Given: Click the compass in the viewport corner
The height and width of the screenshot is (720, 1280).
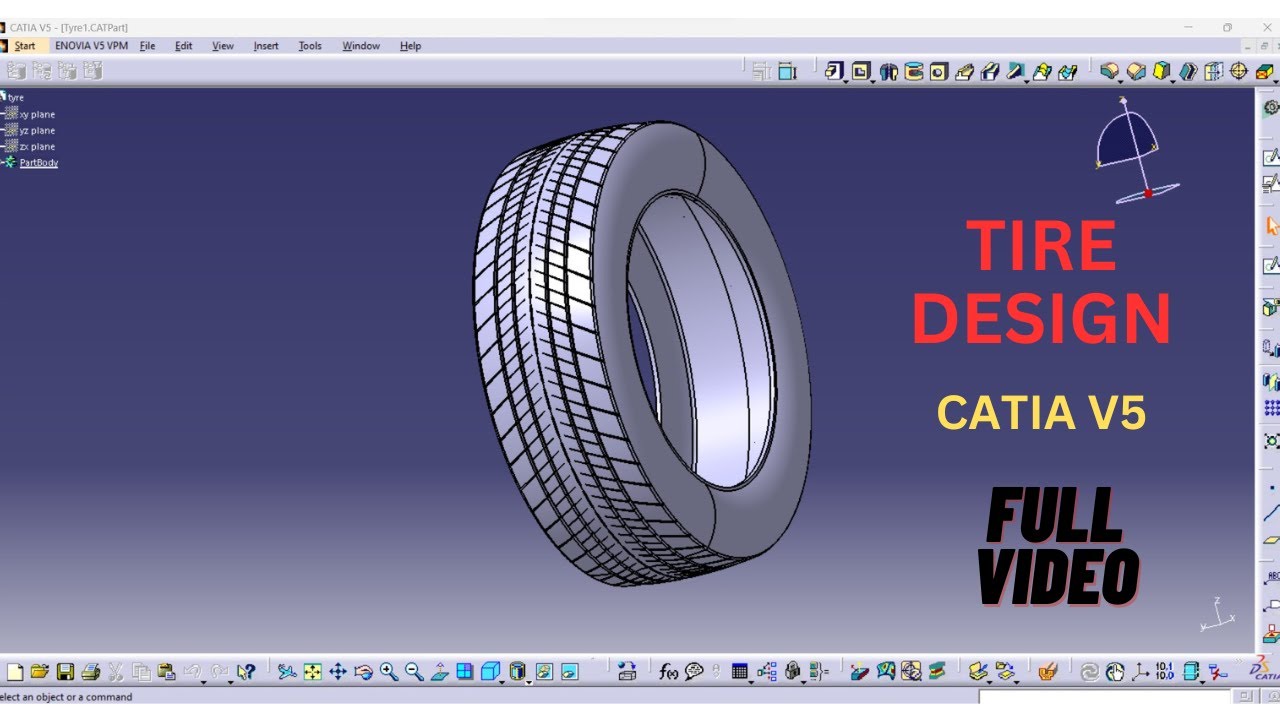Looking at the screenshot, I should tap(1137, 150).
